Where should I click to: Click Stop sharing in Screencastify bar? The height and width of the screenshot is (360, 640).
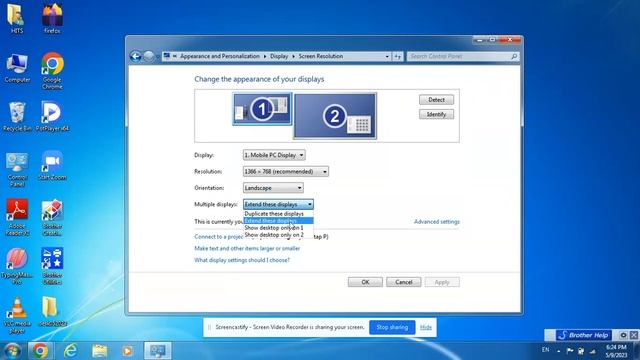[392, 327]
